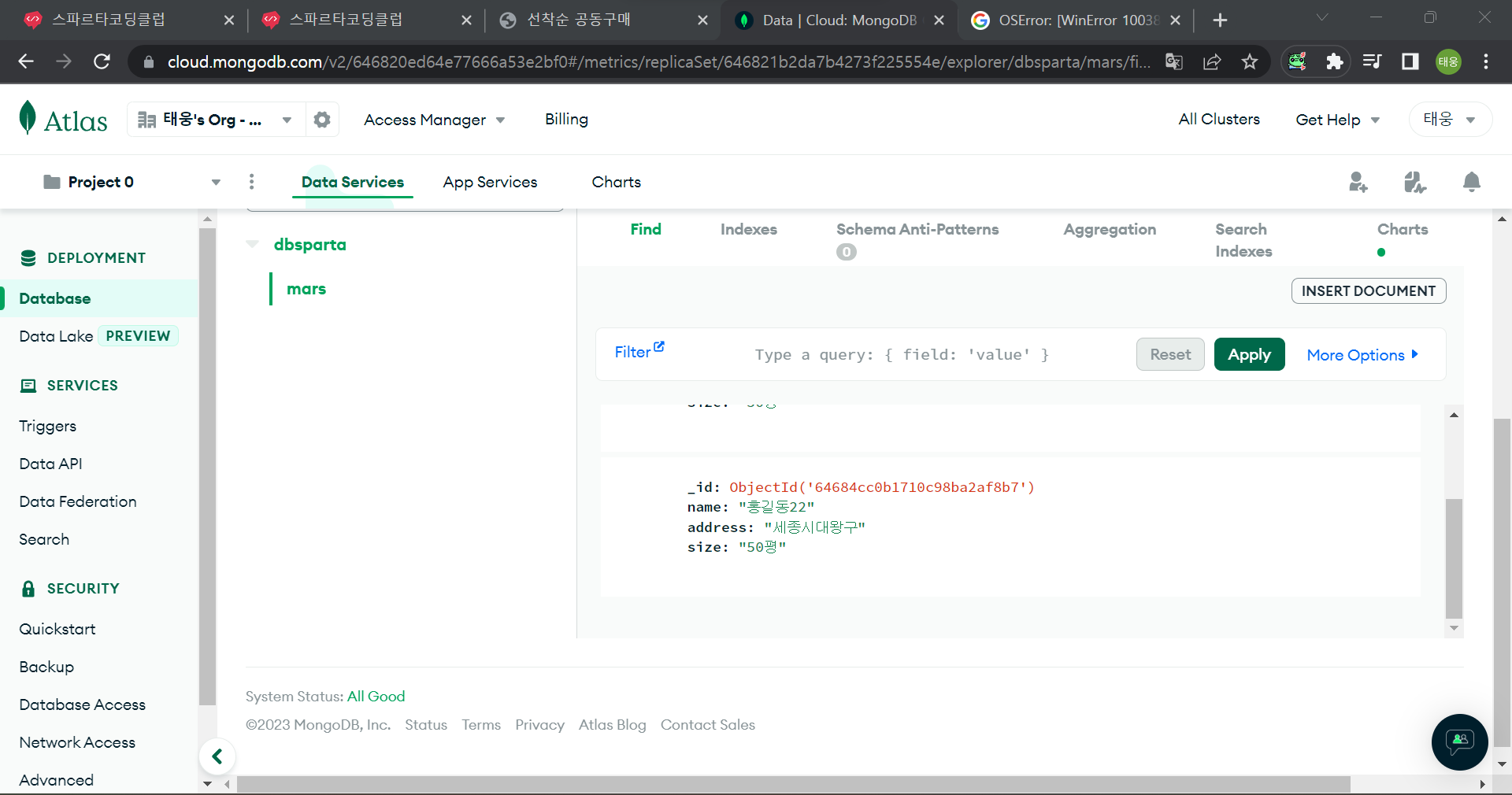
Task: Open user menu 태웅 dropdown
Action: pyautogui.click(x=1450, y=120)
